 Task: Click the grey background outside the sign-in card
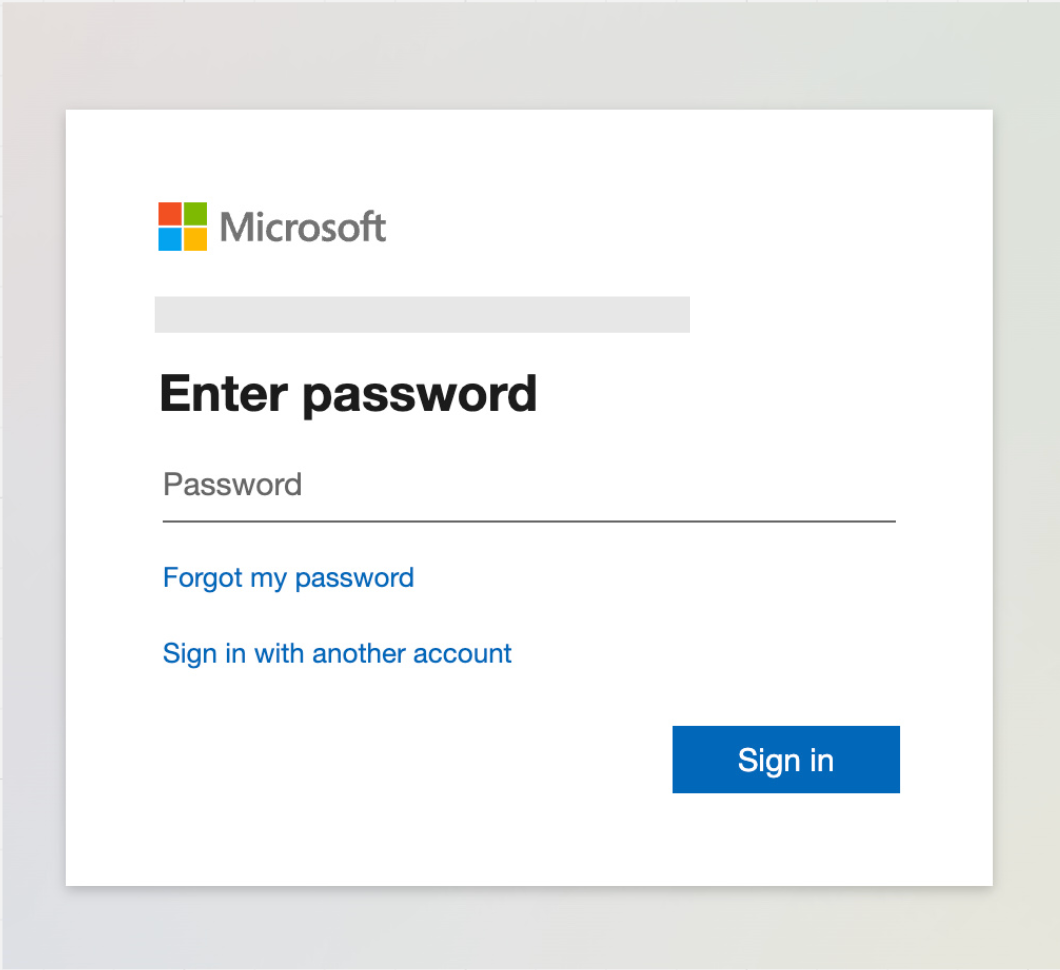tap(530, 54)
